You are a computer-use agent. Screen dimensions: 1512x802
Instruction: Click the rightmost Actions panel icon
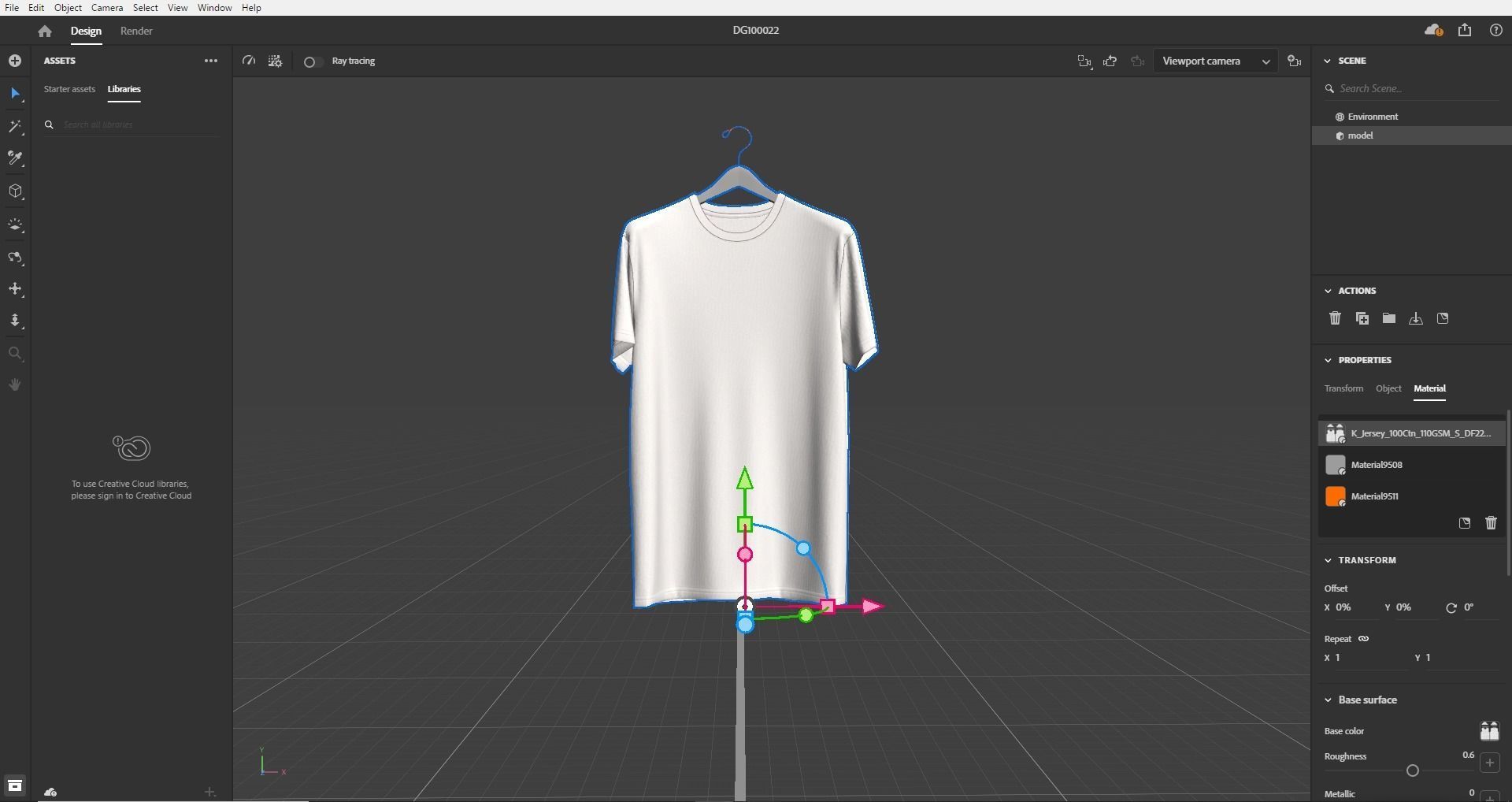point(1443,318)
